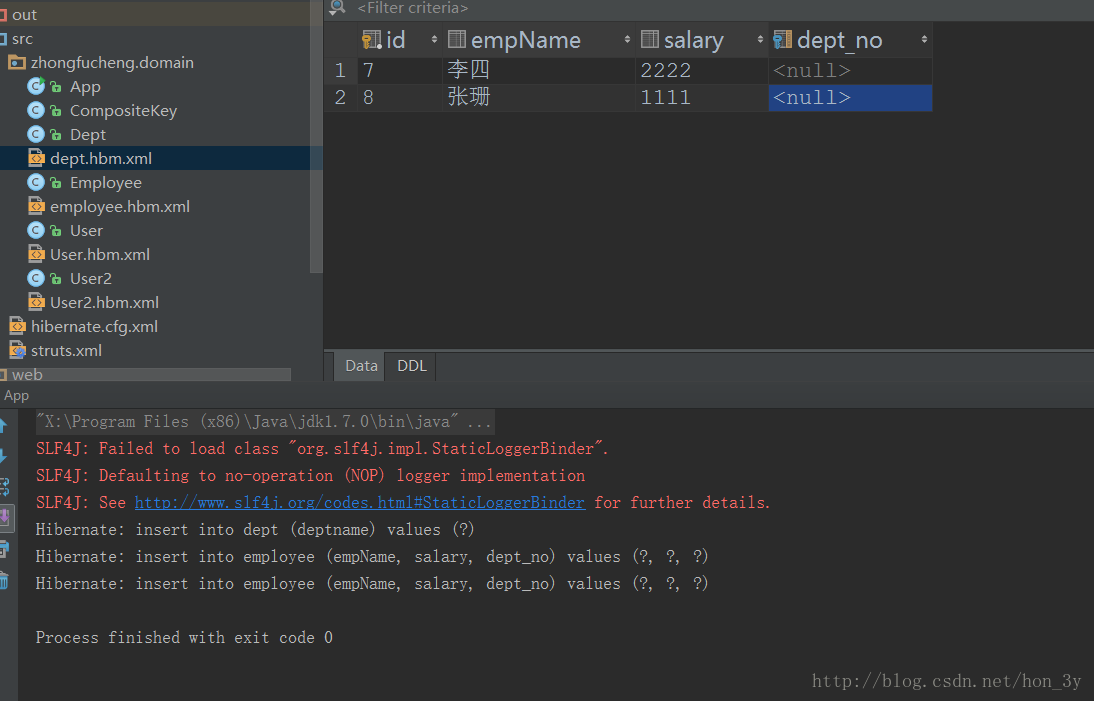
Task: Click the salary column header icon
Action: pyautogui.click(x=650, y=40)
